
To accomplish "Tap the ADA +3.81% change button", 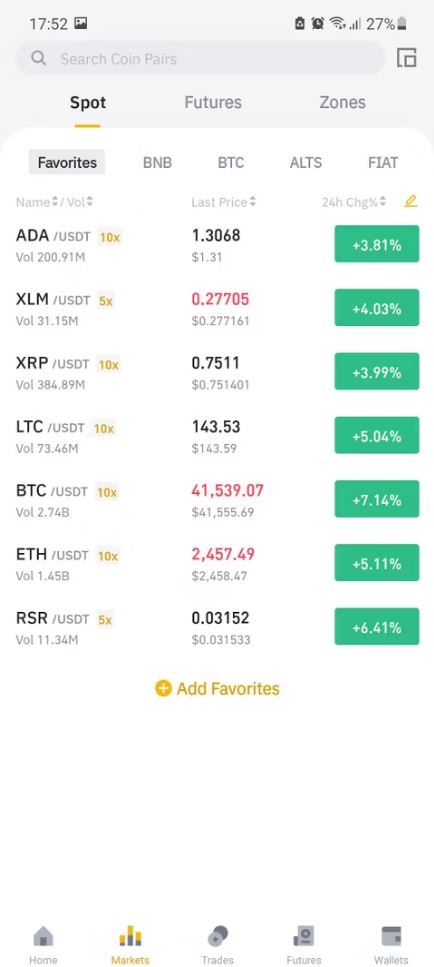I will click(x=377, y=244).
